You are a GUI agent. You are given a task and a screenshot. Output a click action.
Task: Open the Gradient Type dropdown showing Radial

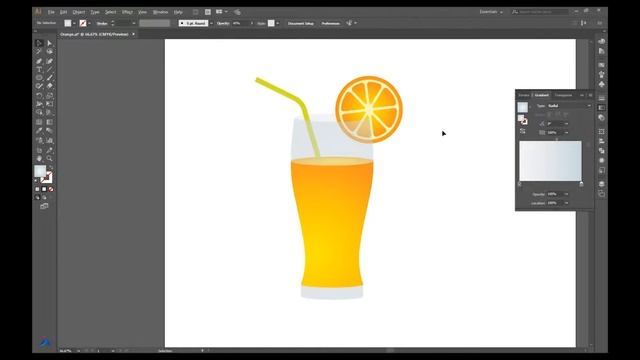point(569,106)
